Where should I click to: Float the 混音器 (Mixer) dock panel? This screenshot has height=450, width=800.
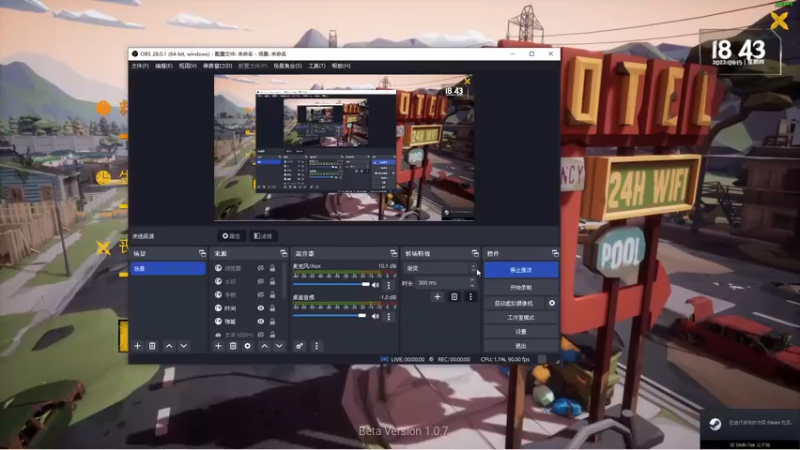(393, 253)
